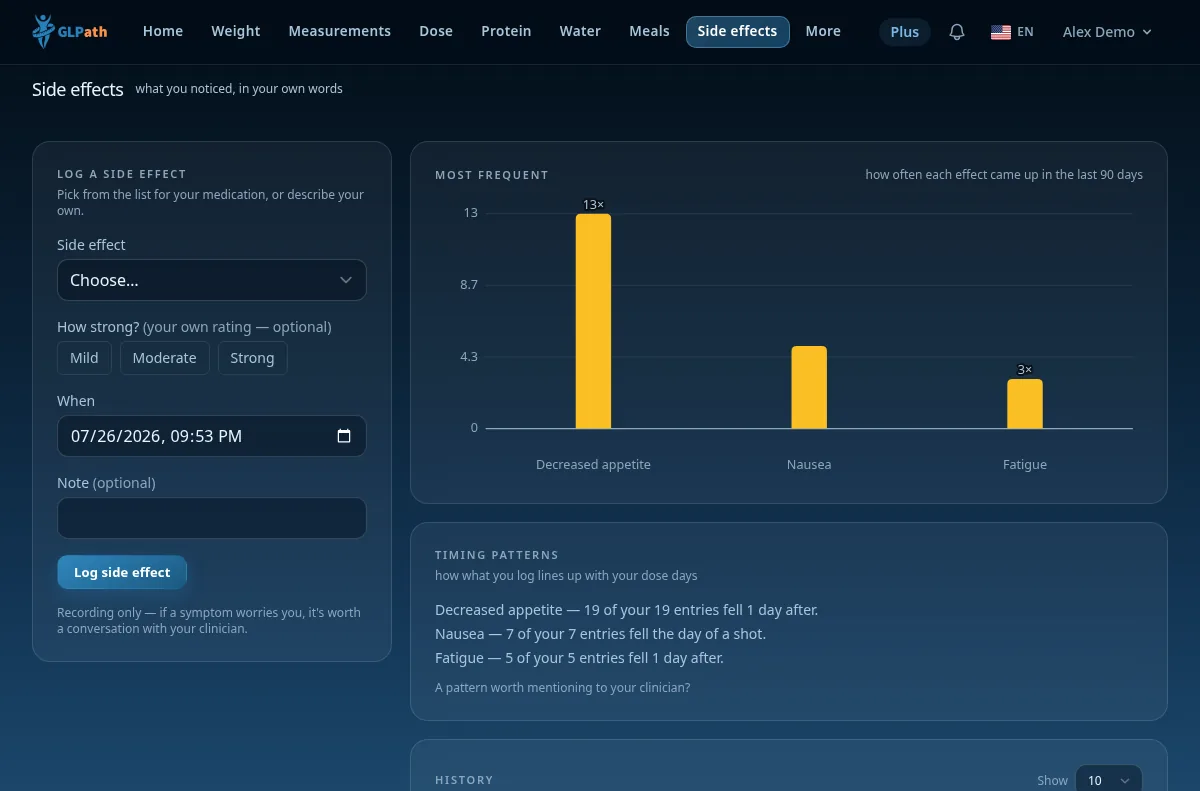This screenshot has width=1200, height=791.
Task: Click the GLPath logo icon
Action: [43, 32]
